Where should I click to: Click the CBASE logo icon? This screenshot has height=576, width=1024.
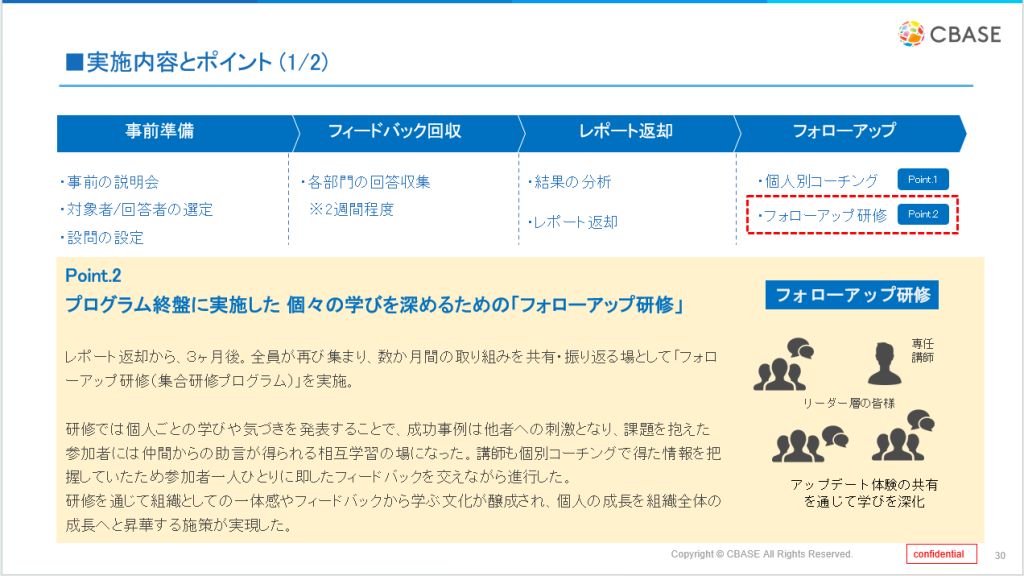point(912,33)
